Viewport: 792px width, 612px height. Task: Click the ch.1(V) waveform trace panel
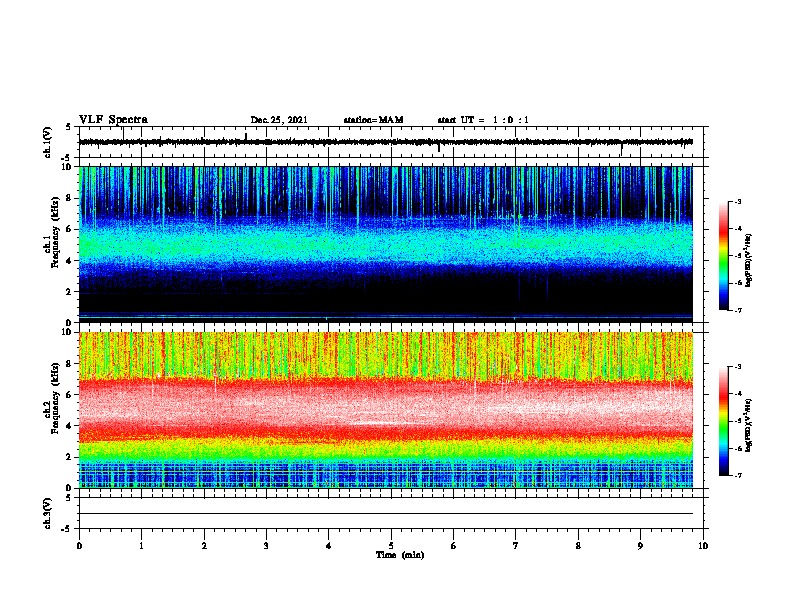coord(391,142)
